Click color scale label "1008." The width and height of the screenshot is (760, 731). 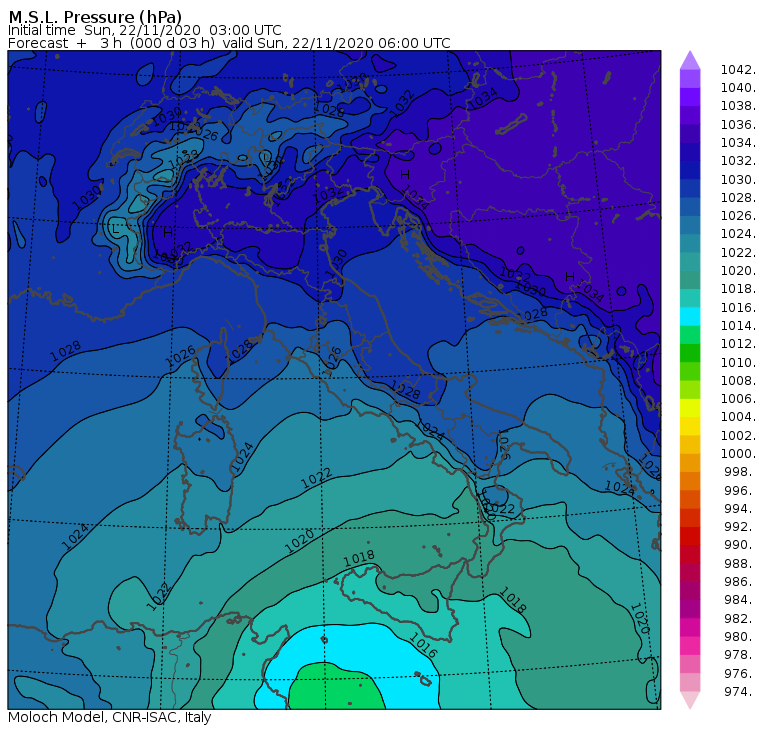[738, 381]
